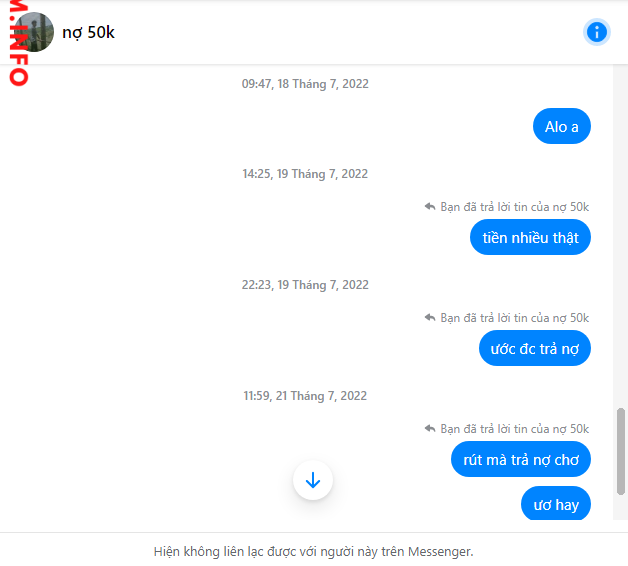
Task: Click the 'Hiện không liên lạc được' notice
Action: [313, 551]
